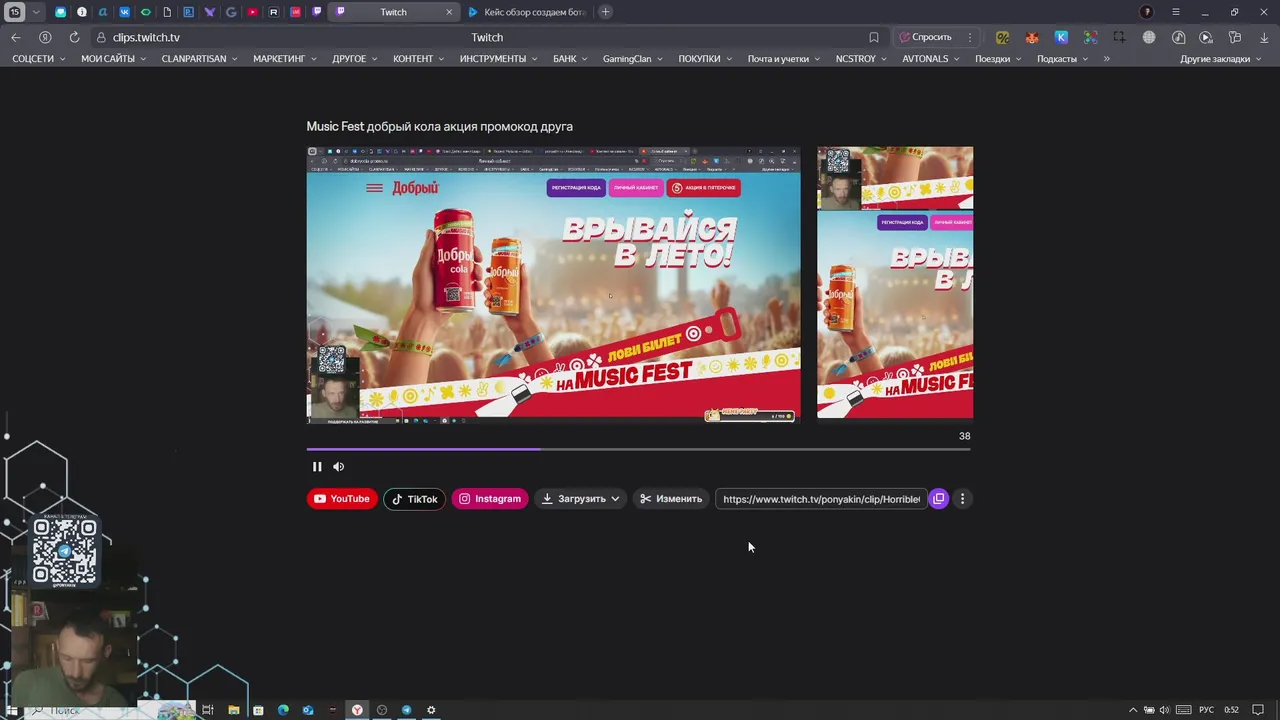This screenshot has width=1280, height=720.
Task: Reload the current page
Action: 74,37
